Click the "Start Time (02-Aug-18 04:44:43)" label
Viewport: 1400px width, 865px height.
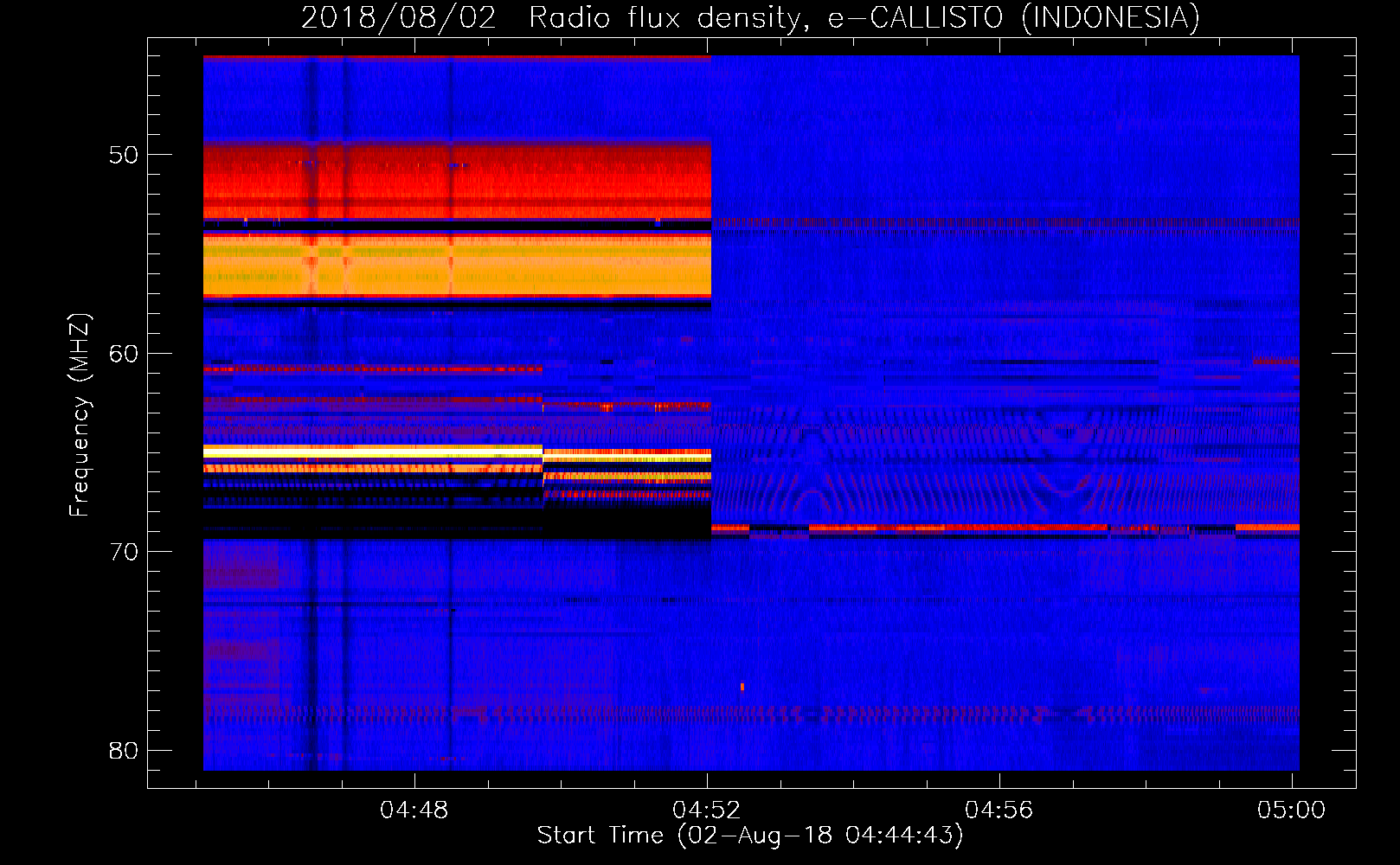[x=750, y=836]
